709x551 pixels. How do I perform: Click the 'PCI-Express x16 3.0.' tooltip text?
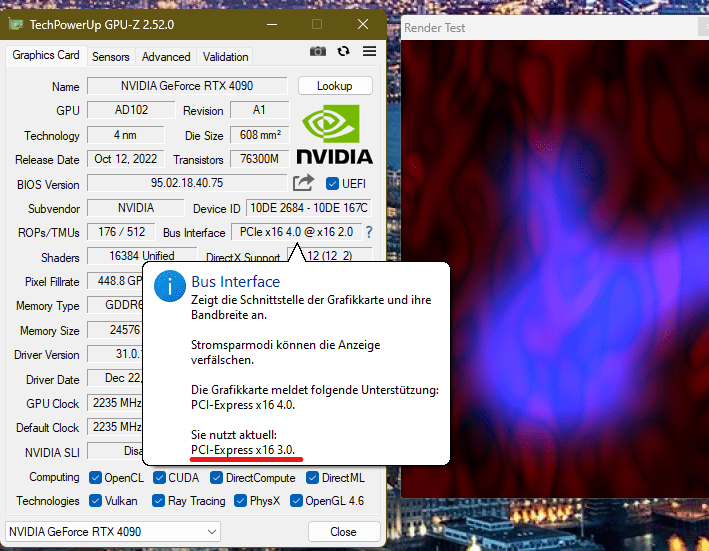click(243, 450)
